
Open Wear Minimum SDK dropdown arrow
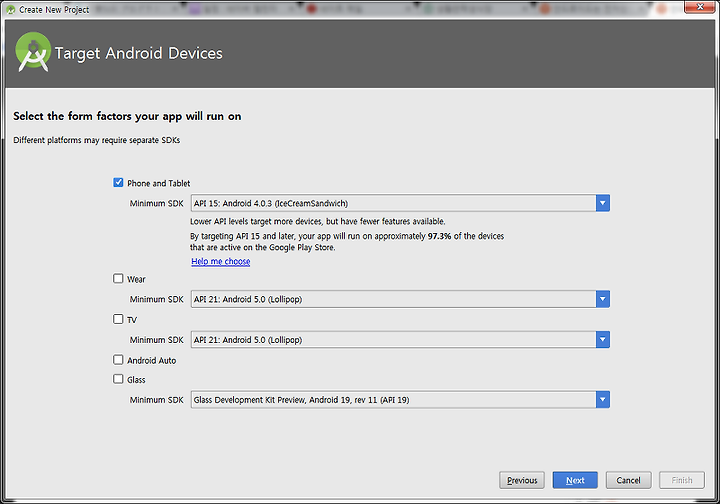coord(602,299)
